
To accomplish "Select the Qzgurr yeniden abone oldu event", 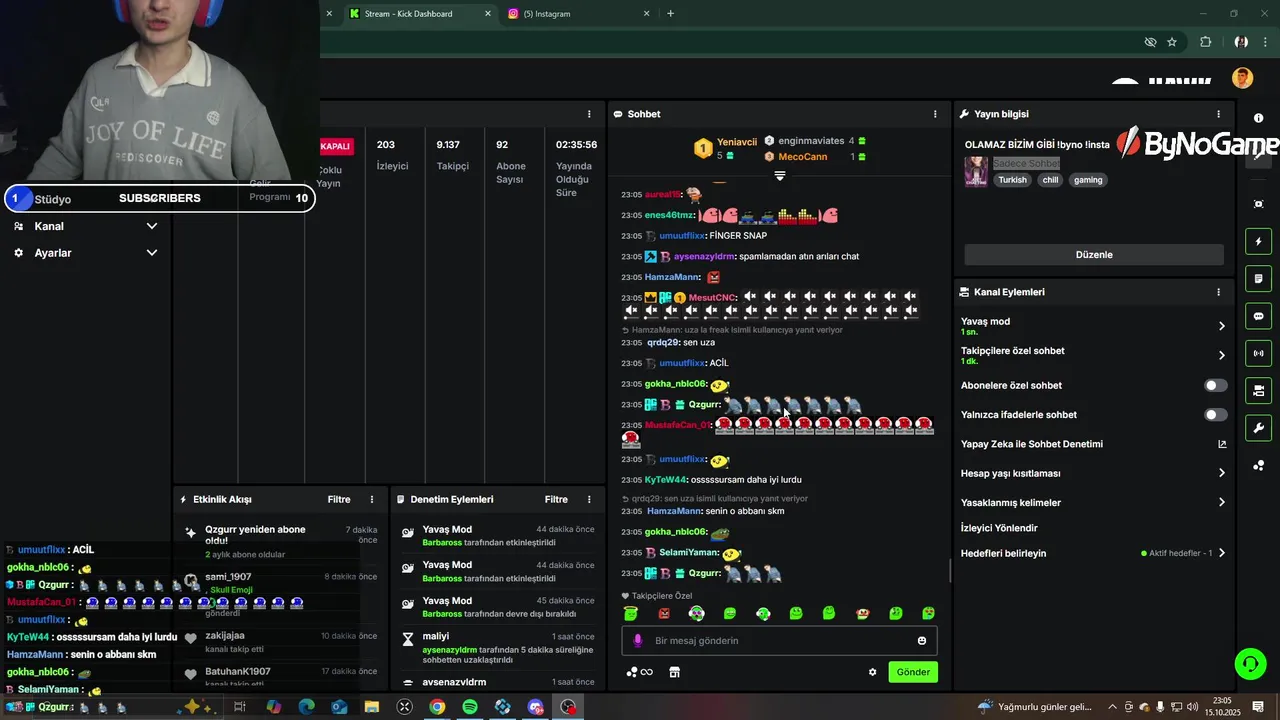I will coord(280,541).
